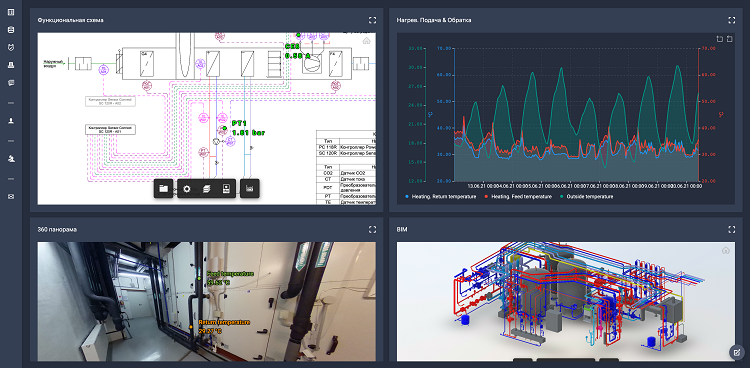Click the right chart zoom reset icon

(x=729, y=39)
